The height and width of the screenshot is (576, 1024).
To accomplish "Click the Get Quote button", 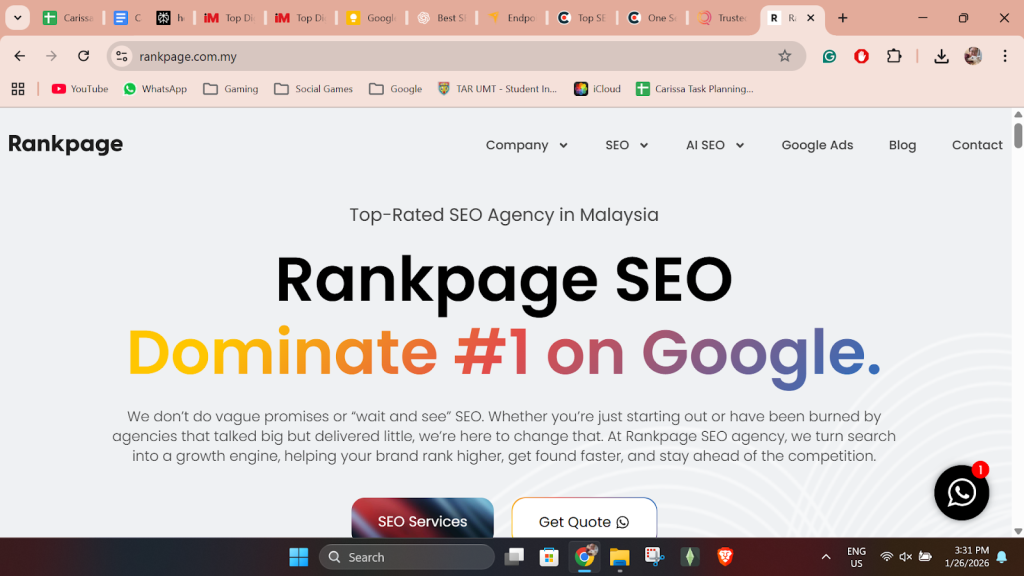I will pos(584,519).
